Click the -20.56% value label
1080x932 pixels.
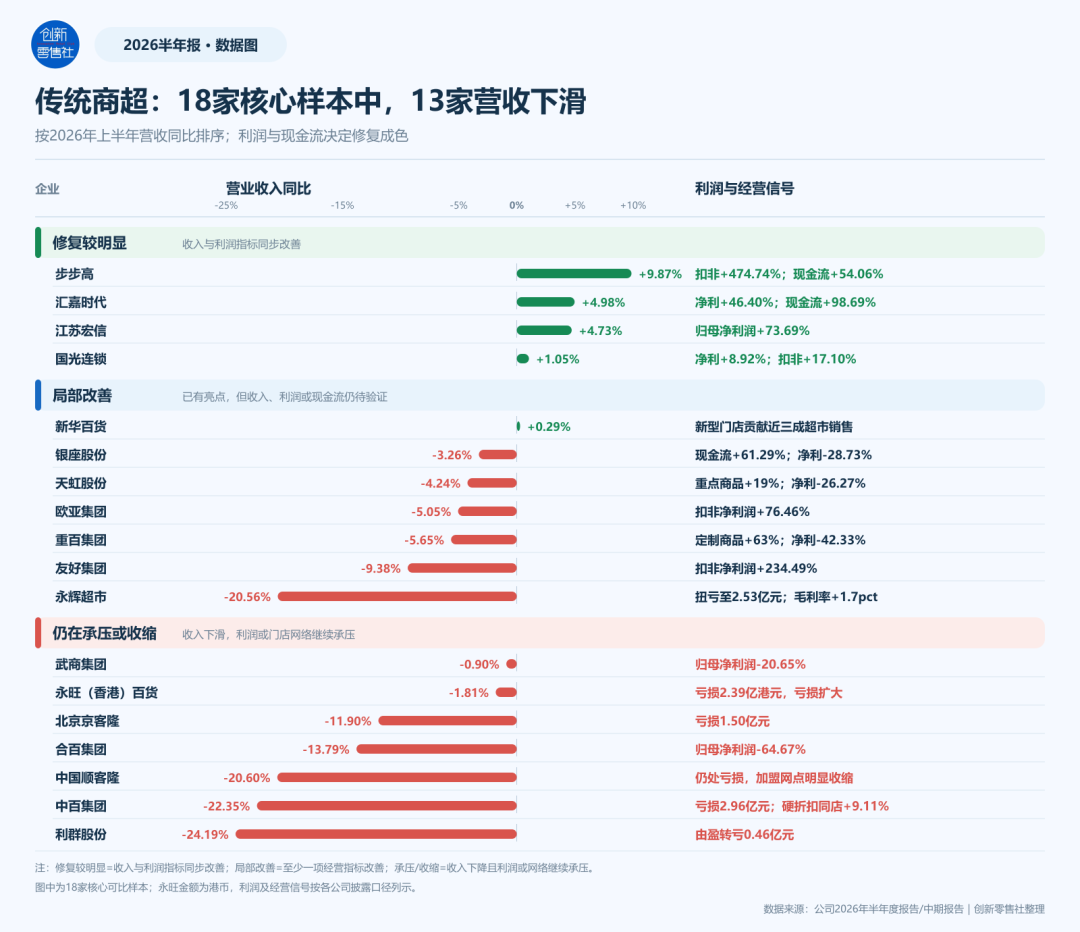(x=247, y=597)
